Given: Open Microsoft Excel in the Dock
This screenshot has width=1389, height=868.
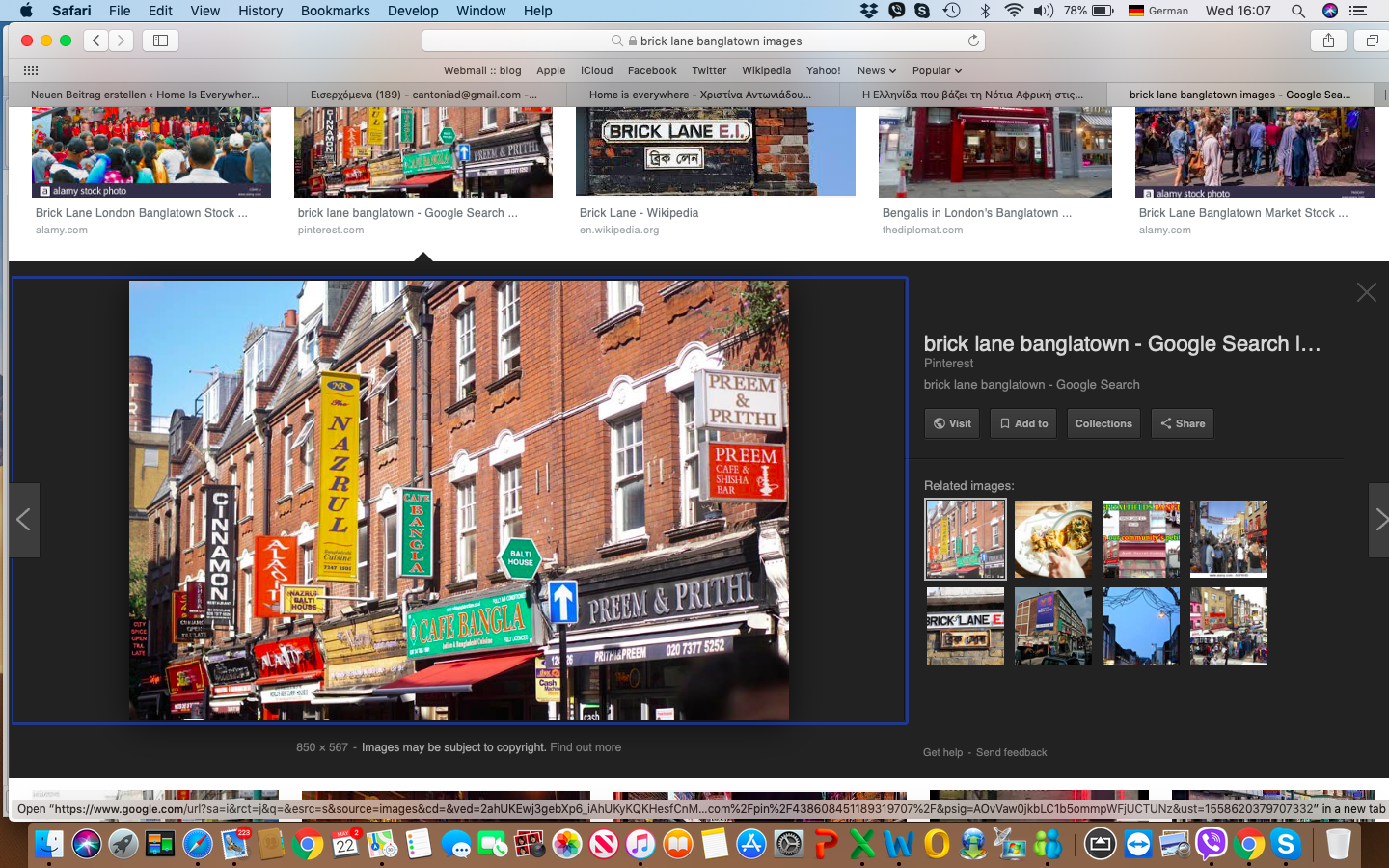Looking at the screenshot, I should [x=862, y=845].
